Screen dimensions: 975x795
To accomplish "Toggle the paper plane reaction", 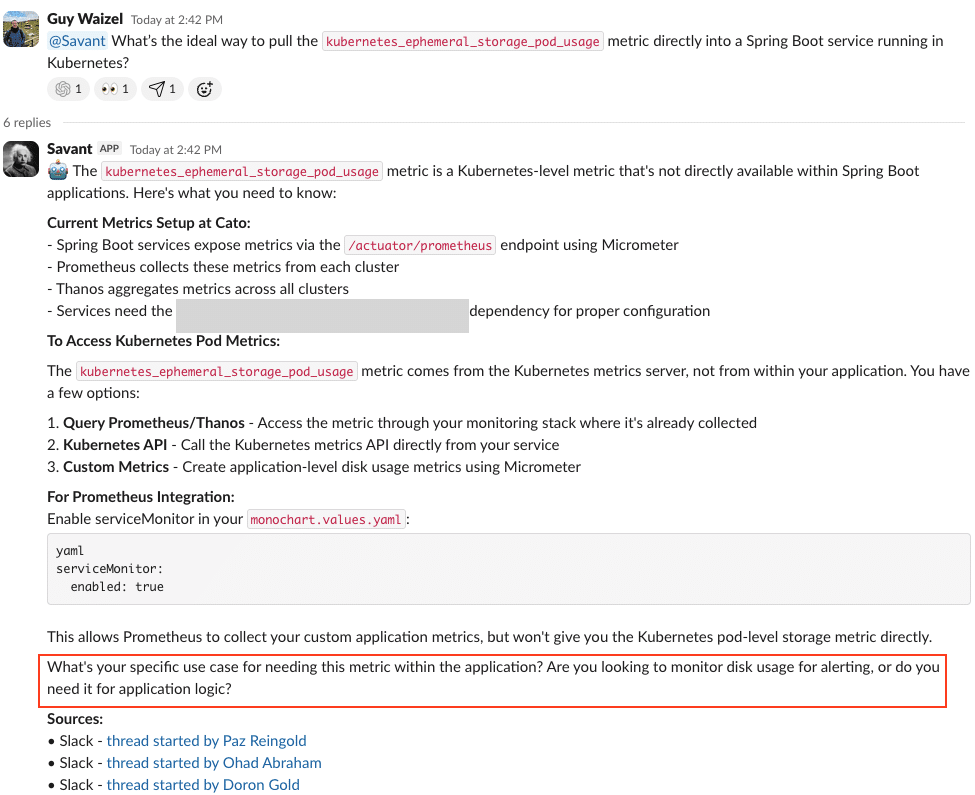I will click(x=161, y=89).
